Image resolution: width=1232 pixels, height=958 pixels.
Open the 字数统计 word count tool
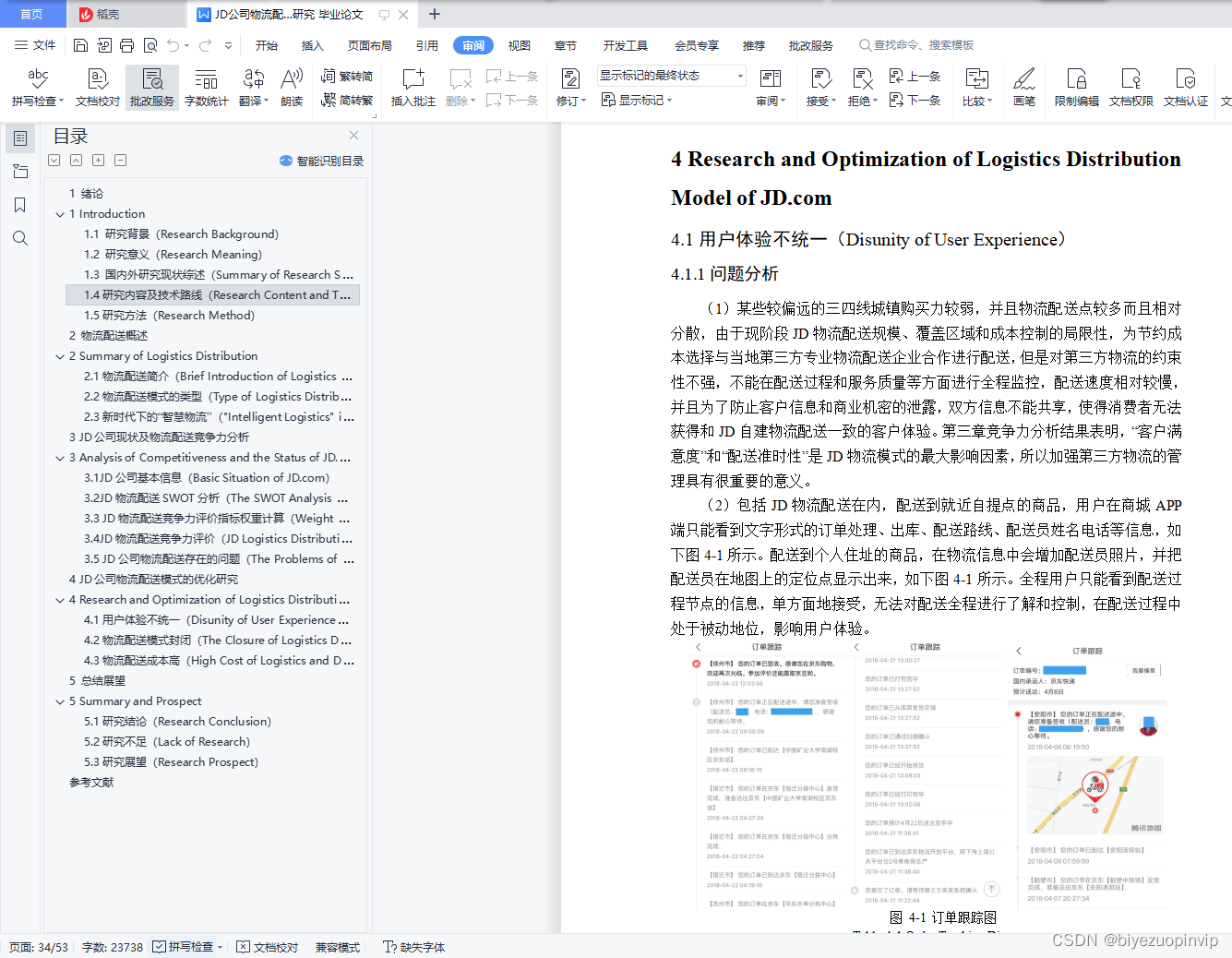(x=207, y=88)
